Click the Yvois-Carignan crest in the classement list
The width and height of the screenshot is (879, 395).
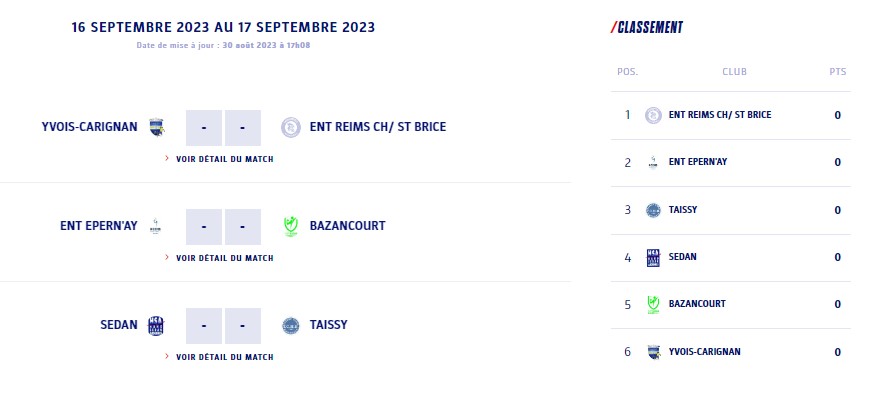[653, 352]
